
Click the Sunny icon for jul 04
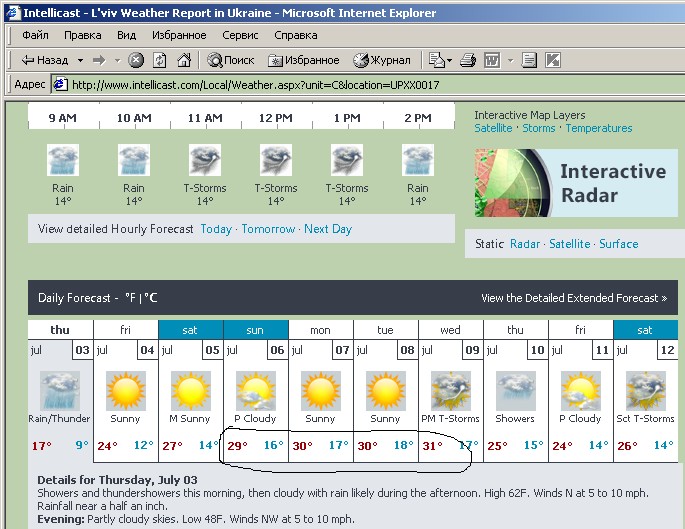(x=126, y=391)
